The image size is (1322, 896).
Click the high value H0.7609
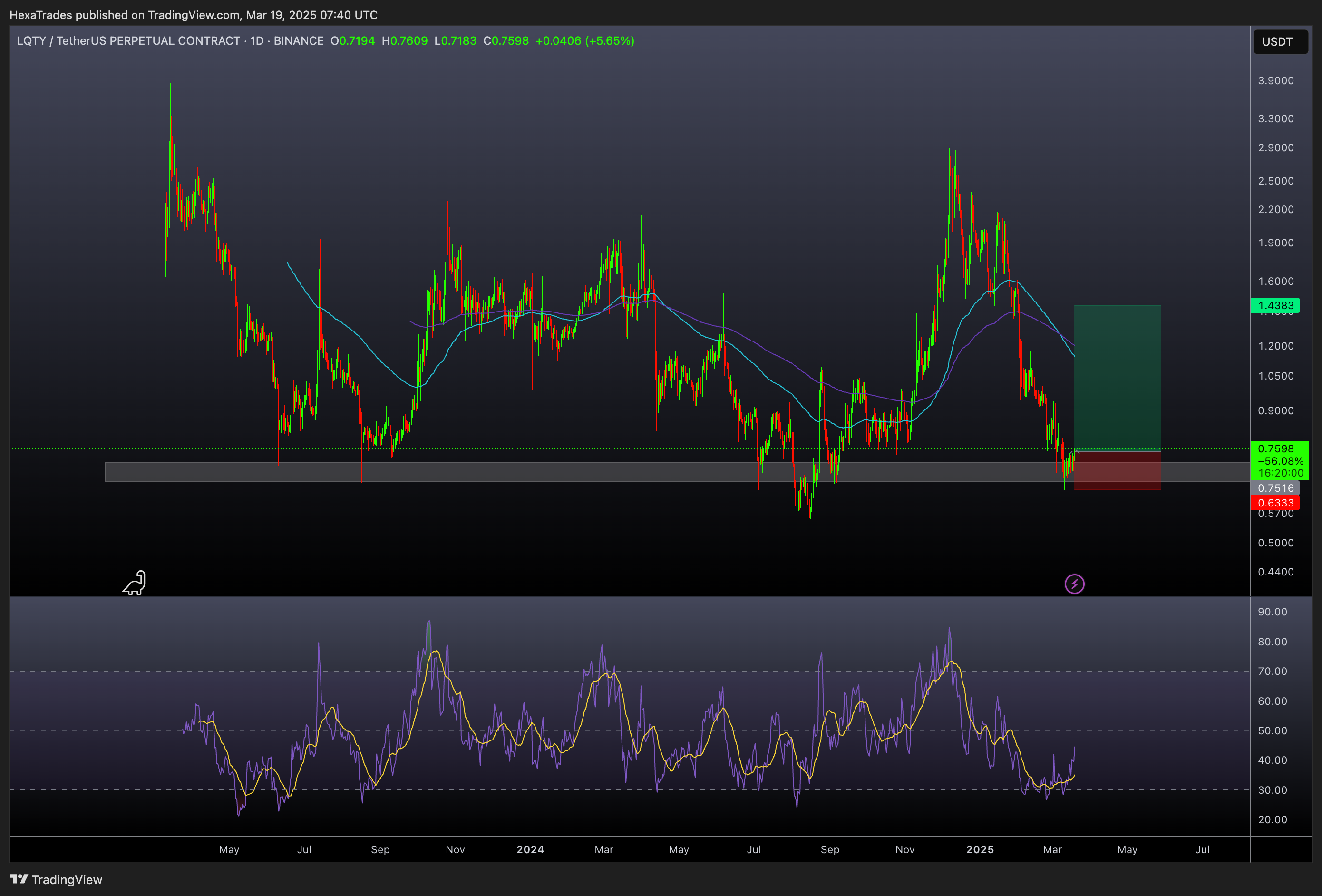point(405,41)
